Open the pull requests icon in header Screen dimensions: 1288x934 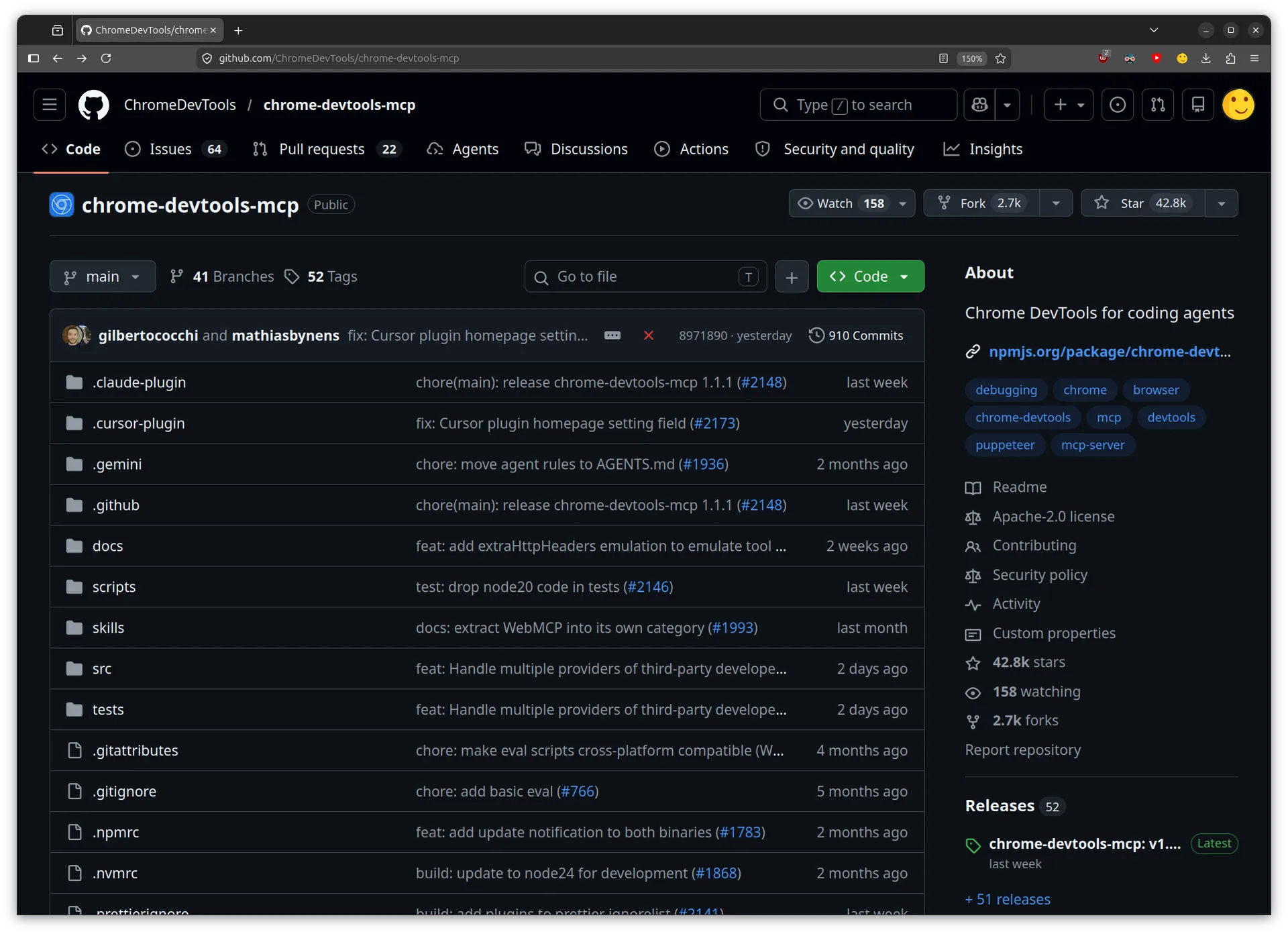coord(1158,105)
